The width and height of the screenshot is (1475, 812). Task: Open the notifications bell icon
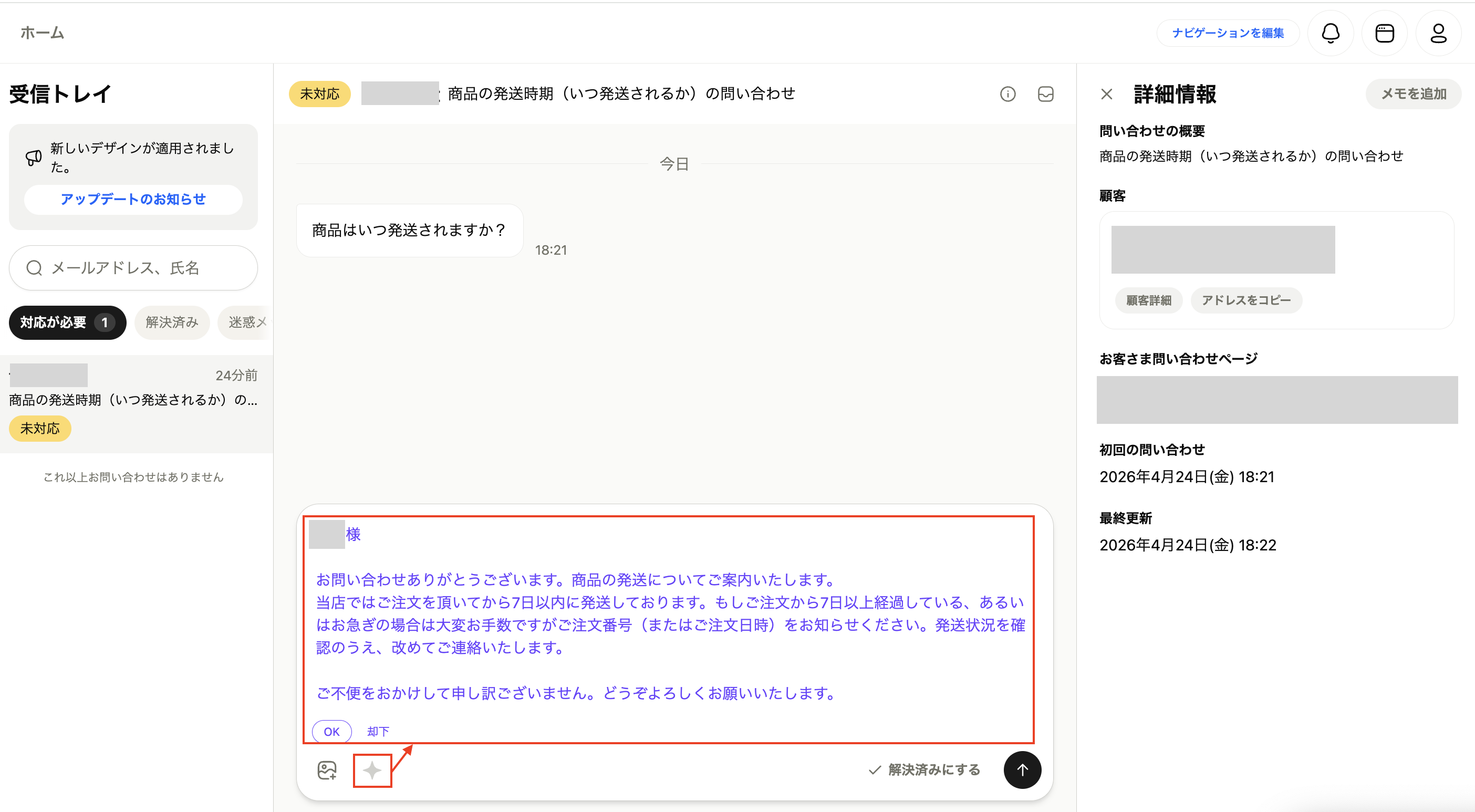coord(1330,33)
